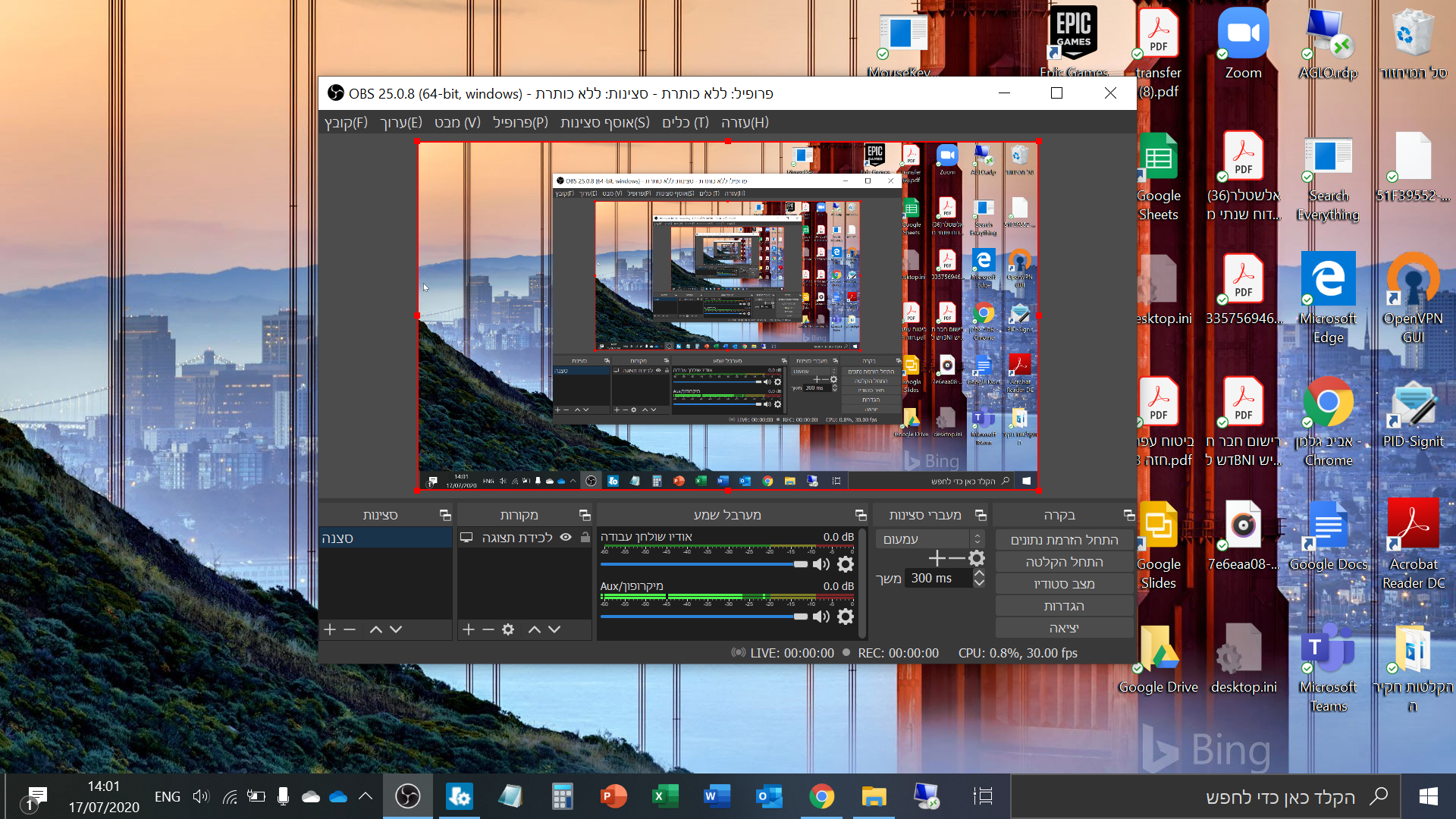
Task: Select the scene named סצנה
Action: (385, 538)
